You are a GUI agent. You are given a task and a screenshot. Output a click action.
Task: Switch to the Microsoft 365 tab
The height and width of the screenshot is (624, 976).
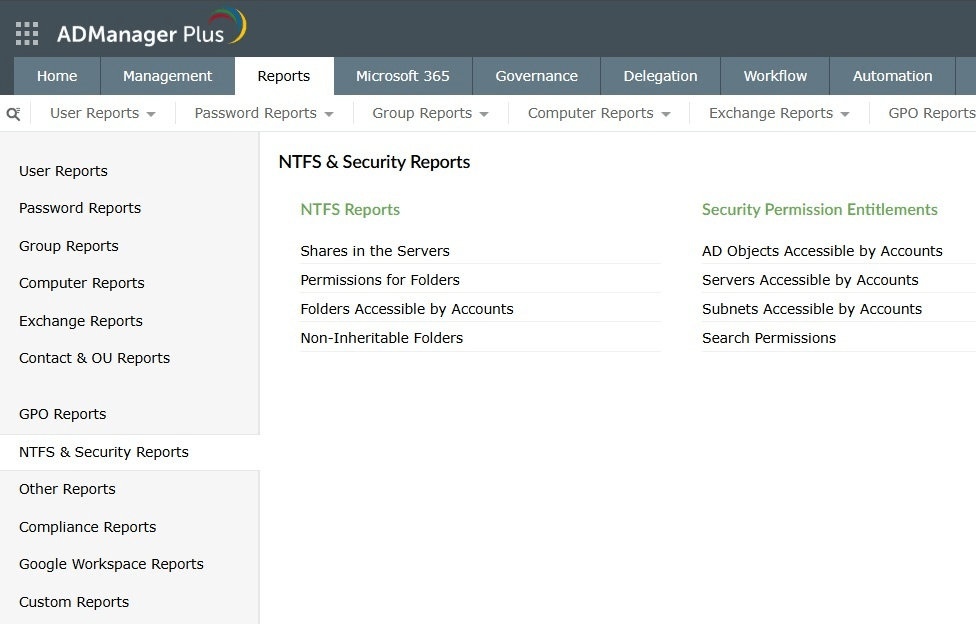(402, 75)
